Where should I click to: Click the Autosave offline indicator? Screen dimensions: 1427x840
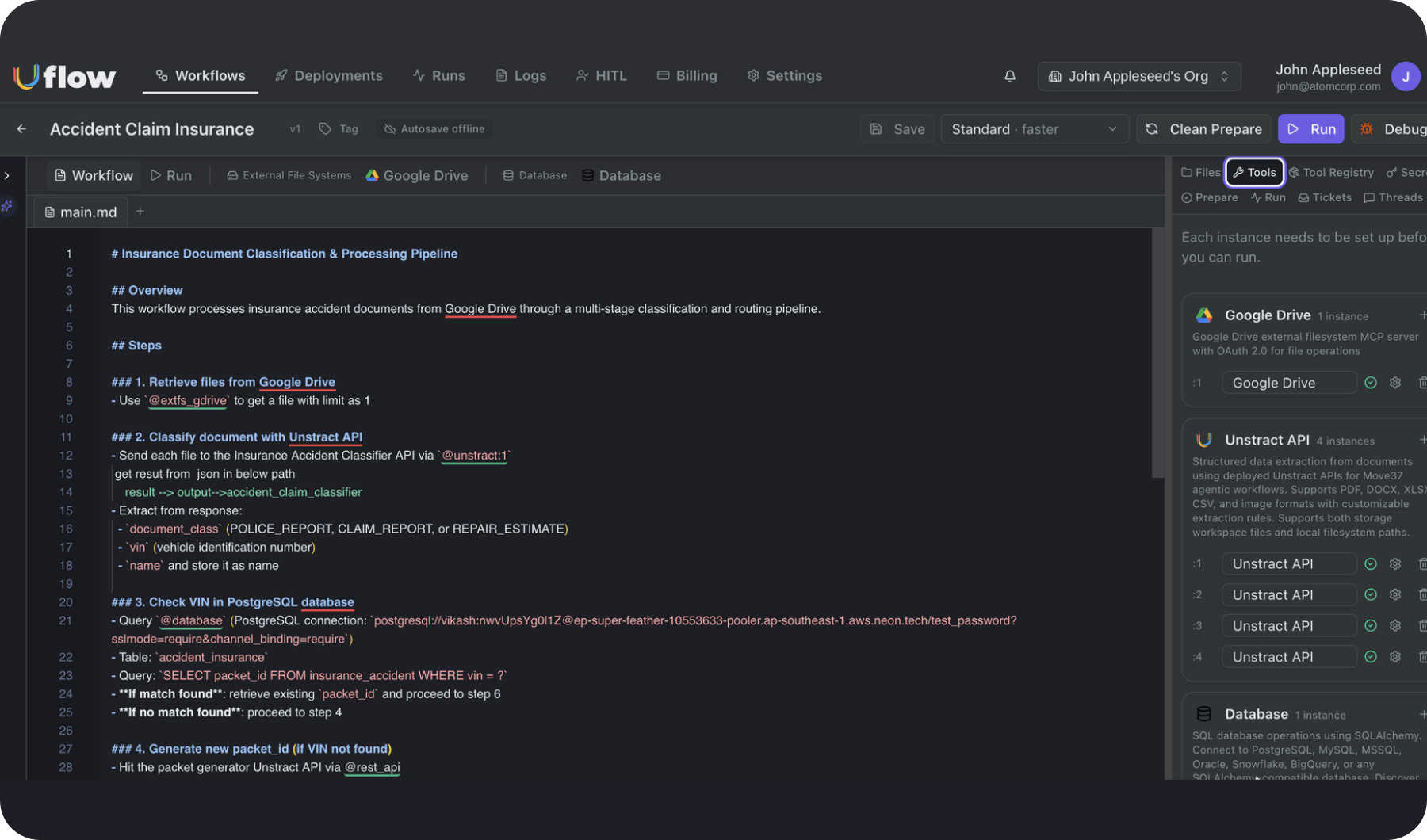434,128
